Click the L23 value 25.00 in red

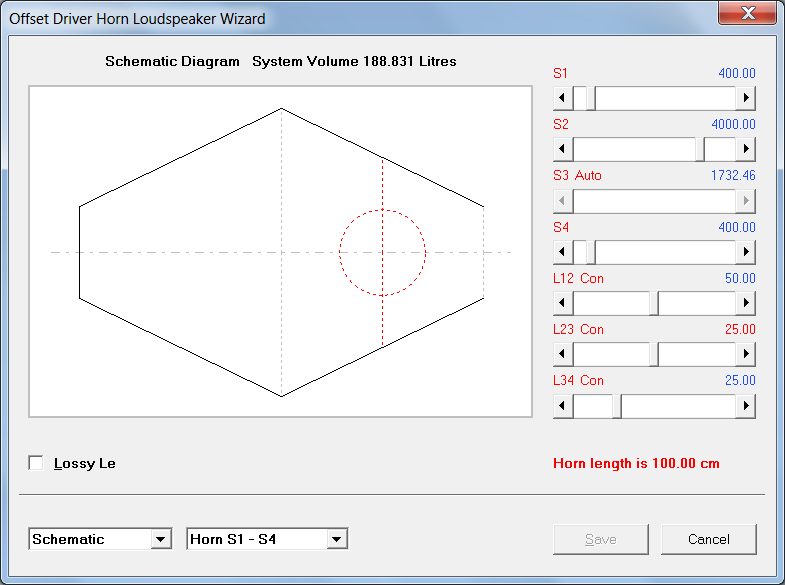click(x=740, y=330)
